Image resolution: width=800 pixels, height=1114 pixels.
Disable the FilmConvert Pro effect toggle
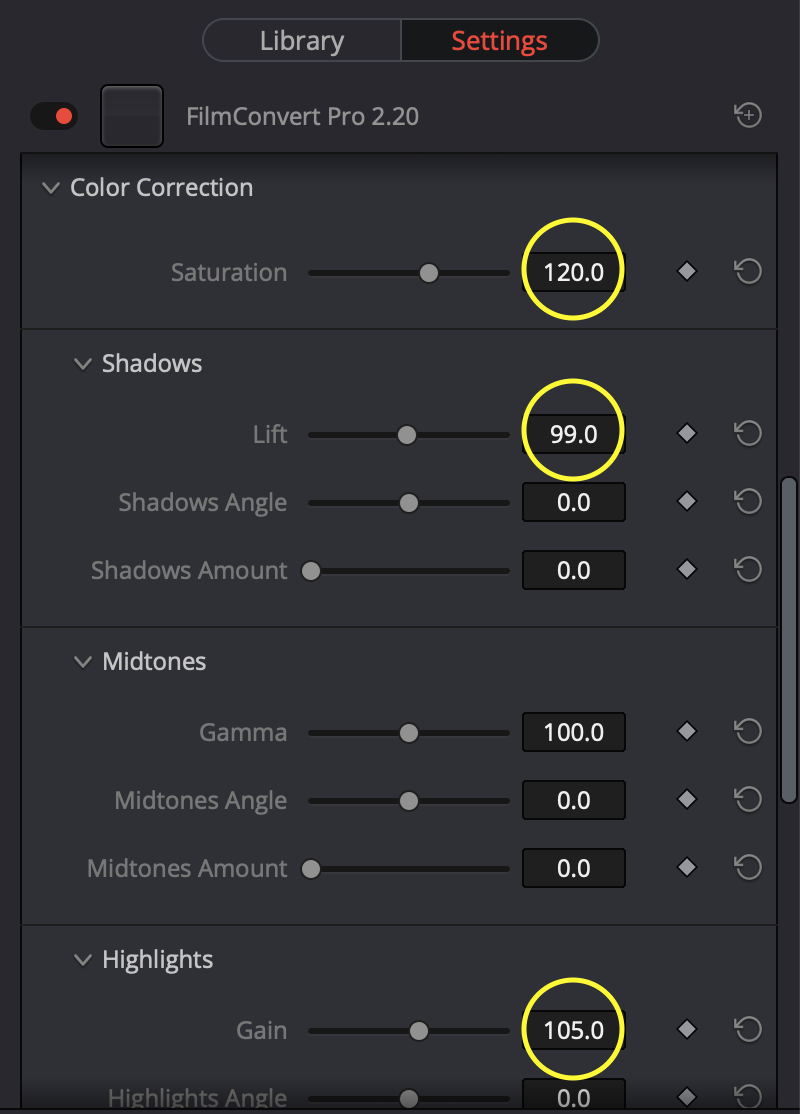[x=53, y=116]
